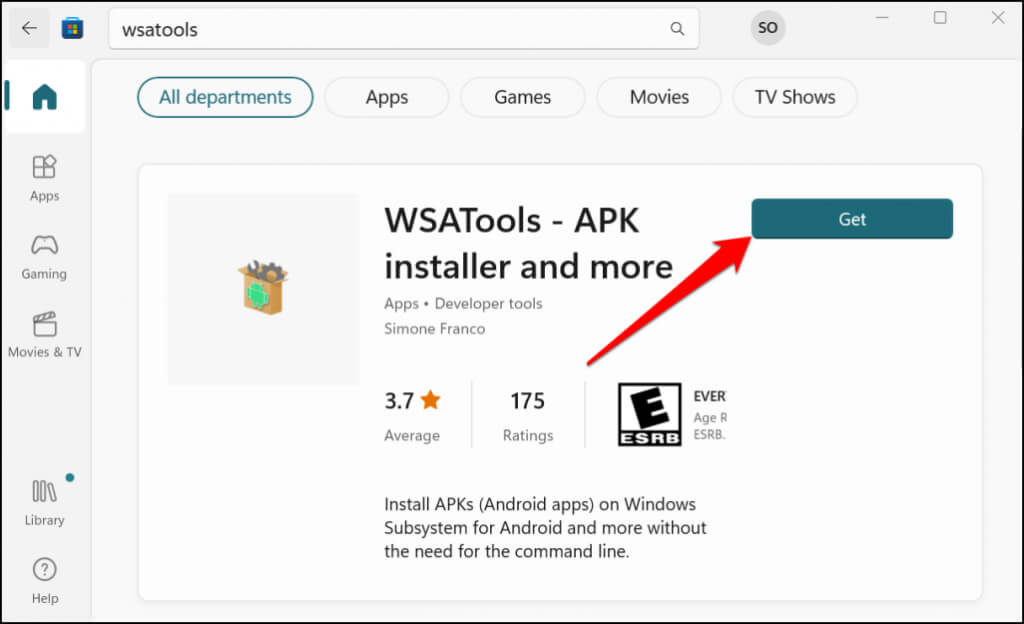Click the ESRB Everyone rating badge
This screenshot has width=1024, height=624.
point(649,414)
